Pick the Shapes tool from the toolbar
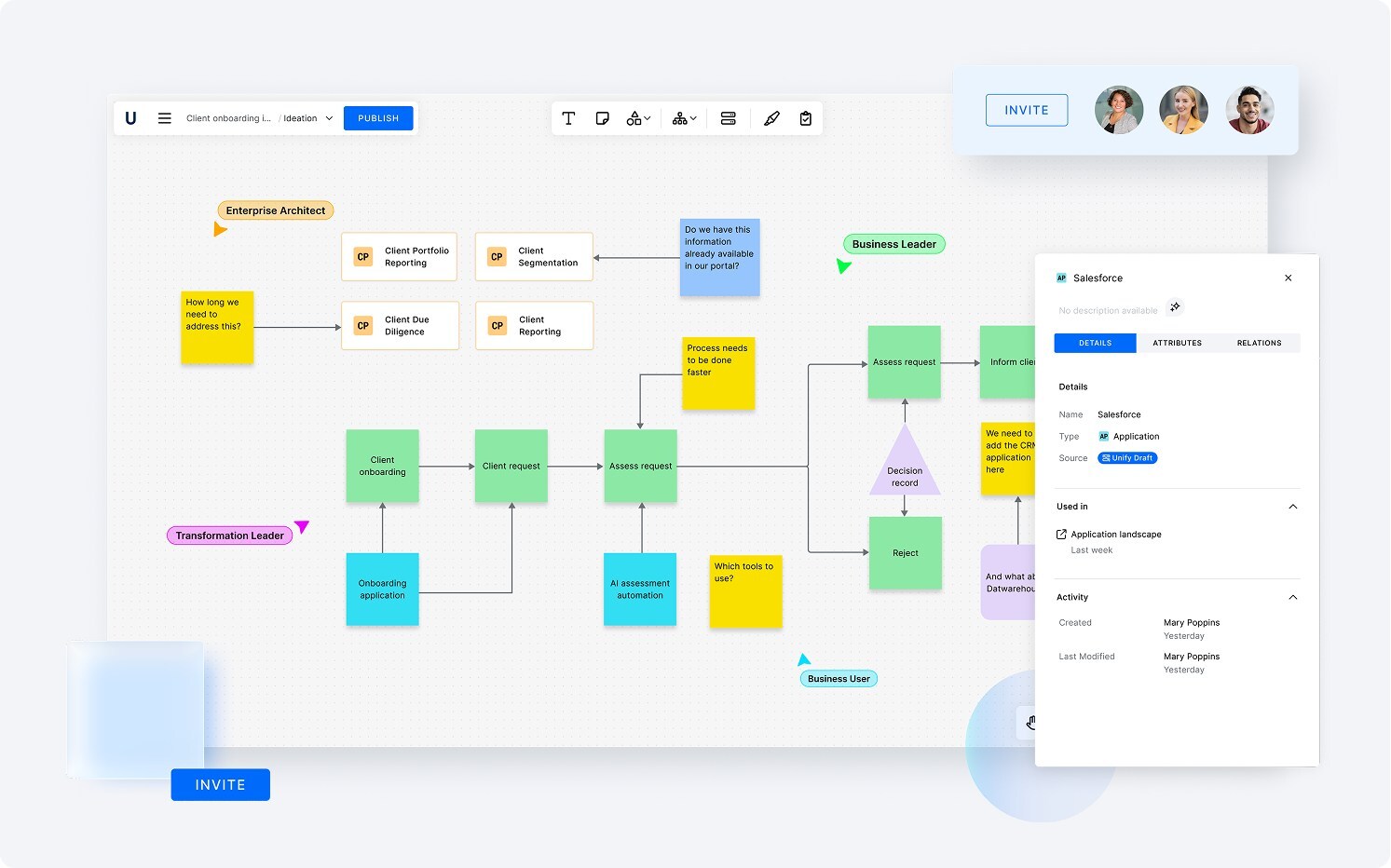1391x868 pixels. coord(634,118)
